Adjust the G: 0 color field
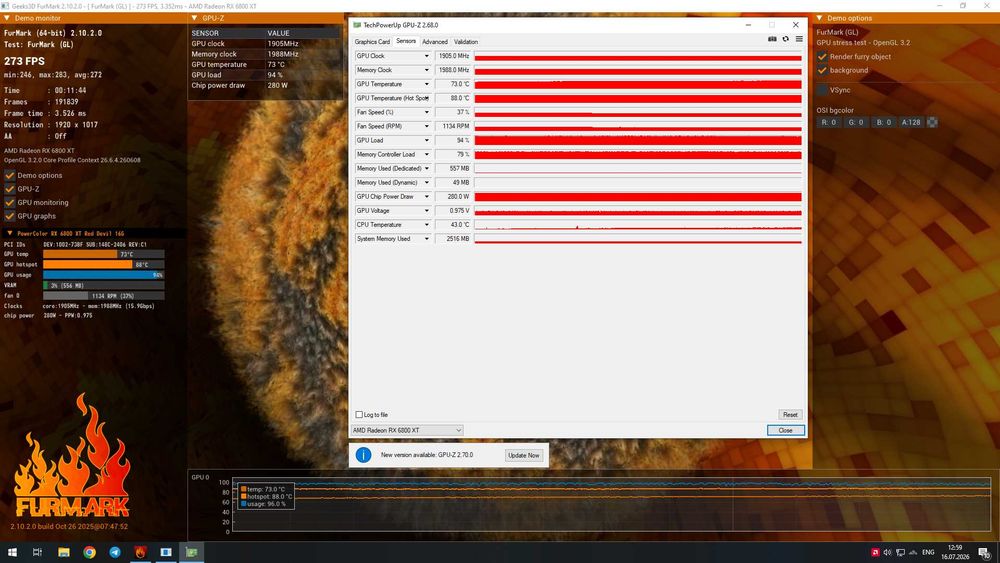Viewport: 1000px width, 563px height. pyautogui.click(x=856, y=122)
